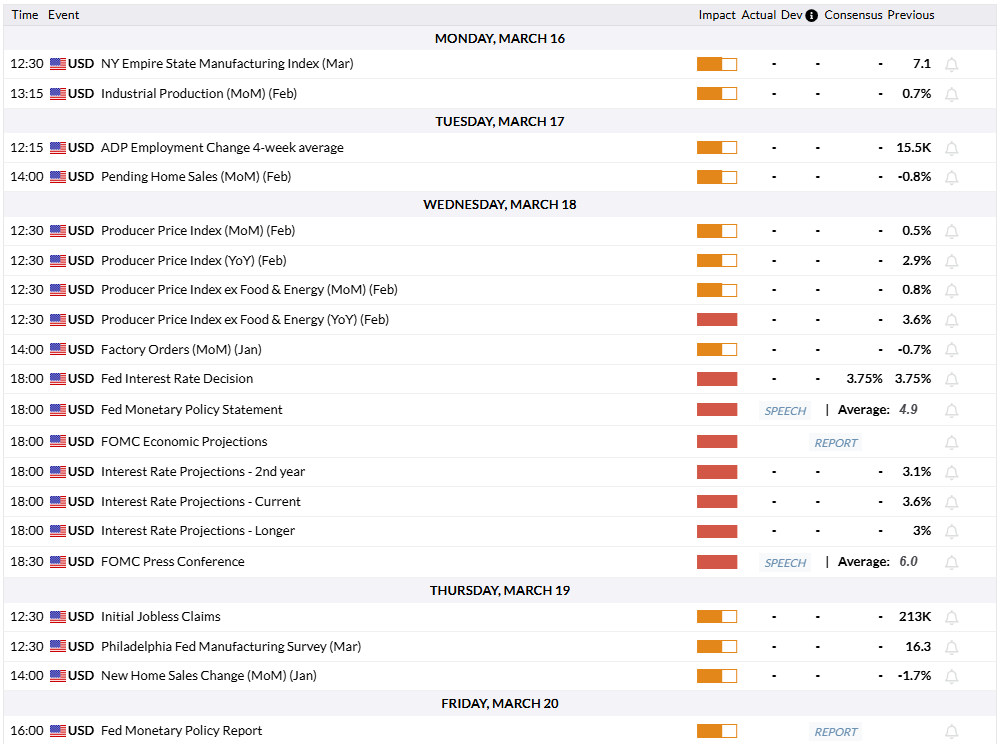
Task: Turn on alert for ADP Employment Change
Action: [x=951, y=148]
